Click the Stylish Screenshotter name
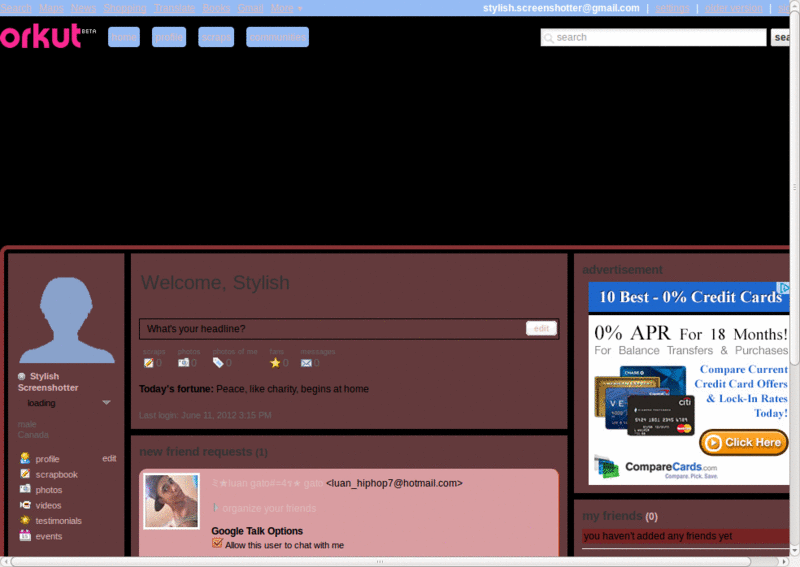The image size is (800, 567). 48,382
